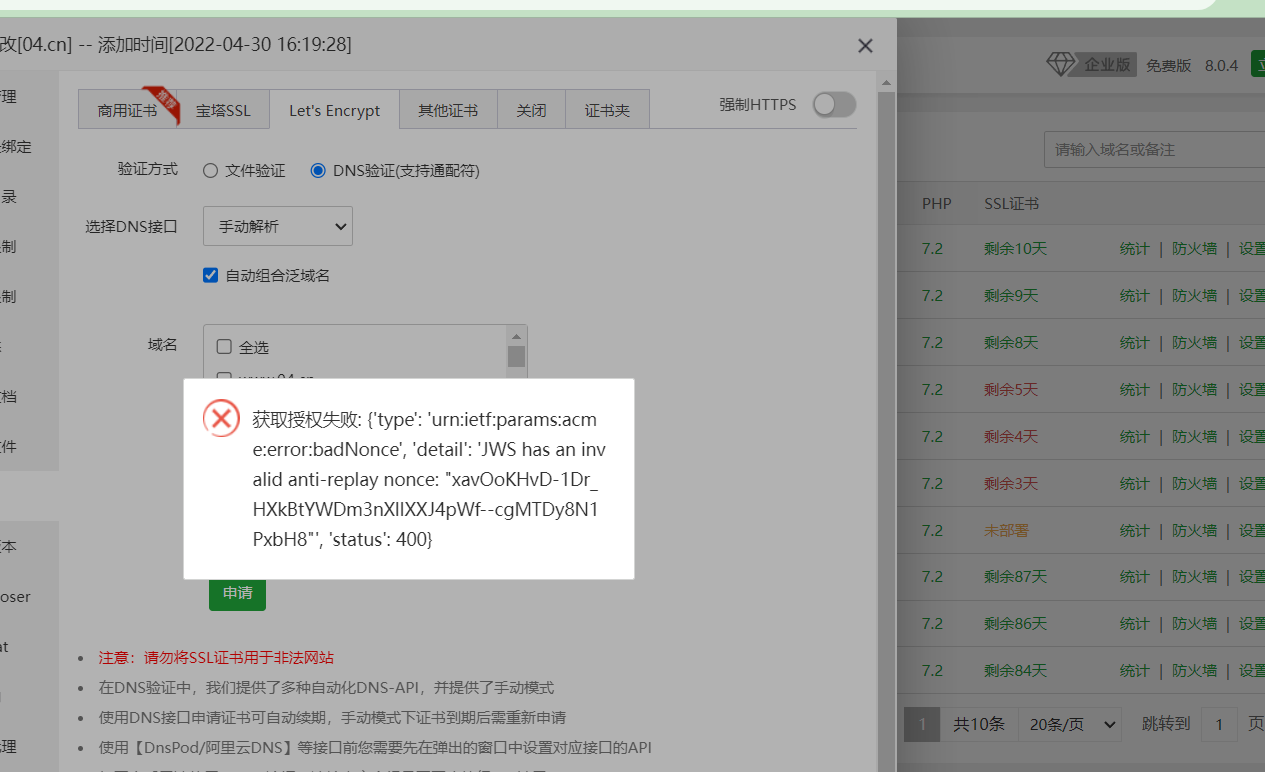Click the 剩余84天 SSL status
The width and height of the screenshot is (1265, 772).
[x=1015, y=670]
